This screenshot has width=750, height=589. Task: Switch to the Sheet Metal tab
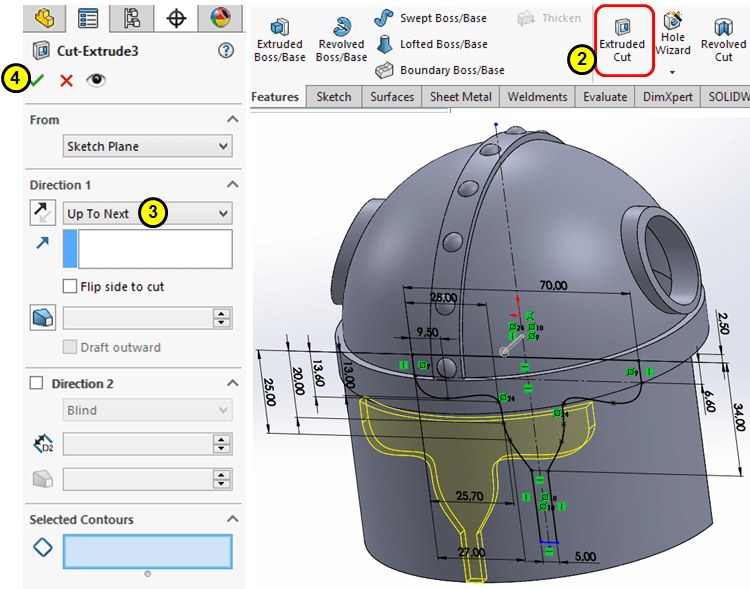point(459,97)
